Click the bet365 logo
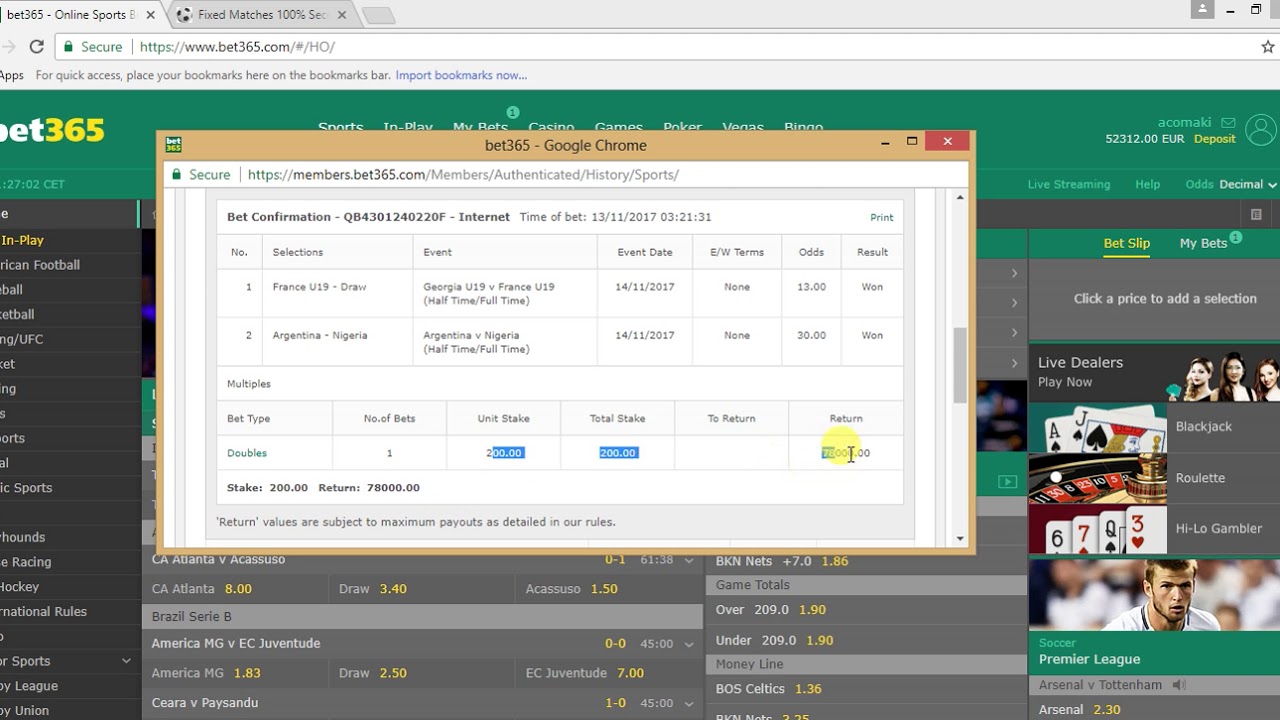Viewport: 1280px width, 720px height. (x=52, y=130)
